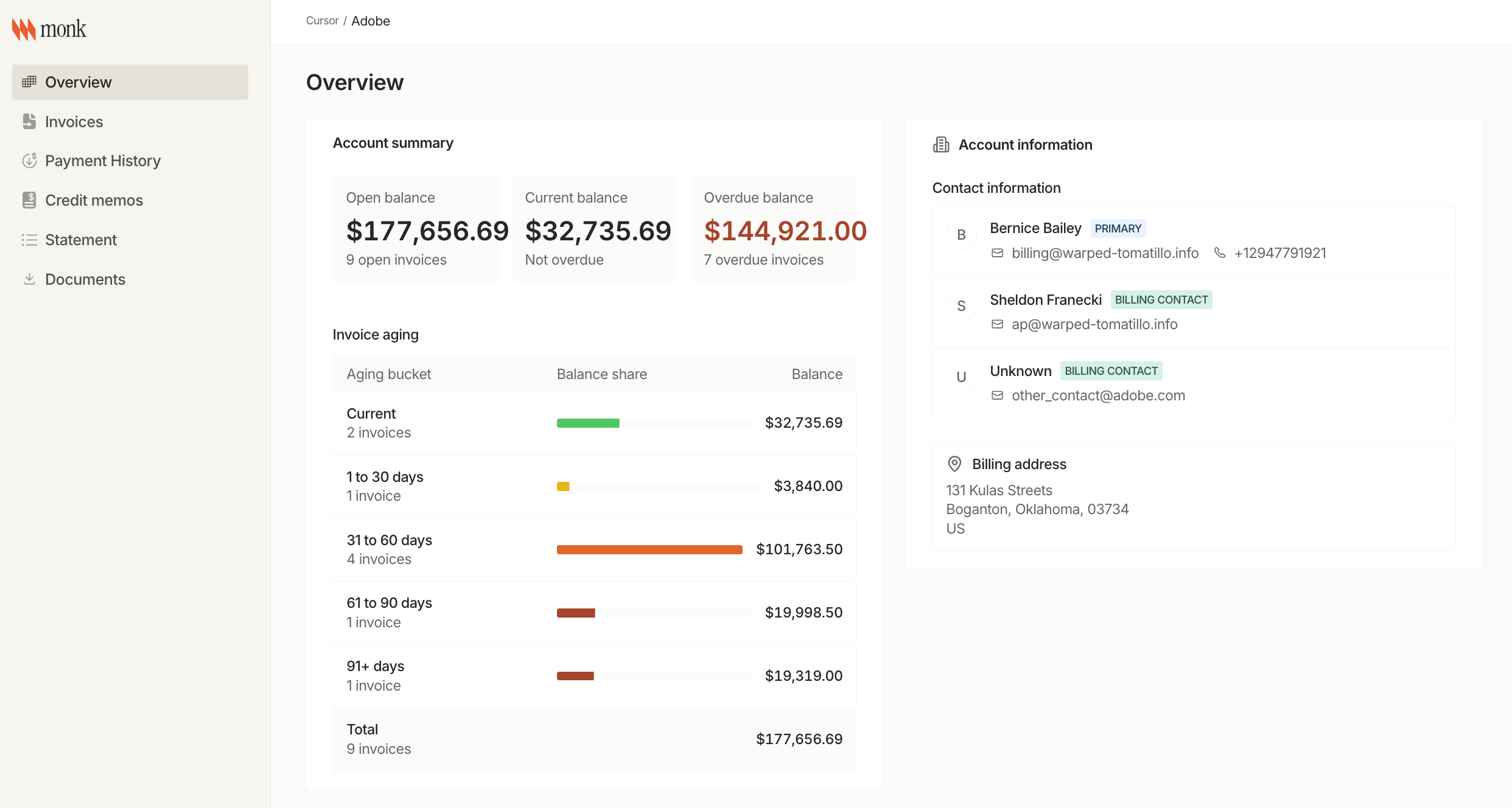Screen dimensions: 1512x808
Task: Click the Statement list icon
Action: tap(29, 240)
